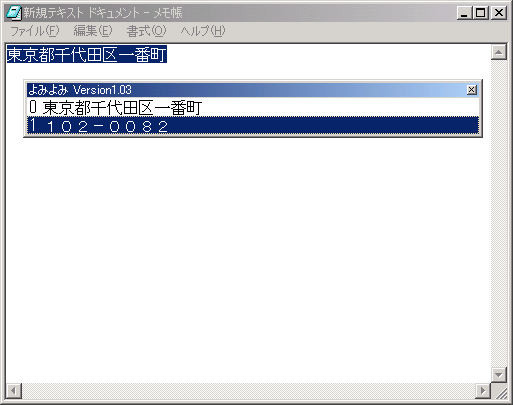Select candidate 1 postal code 102-0082
This screenshot has height=405, width=513.
pyautogui.click(x=253, y=126)
